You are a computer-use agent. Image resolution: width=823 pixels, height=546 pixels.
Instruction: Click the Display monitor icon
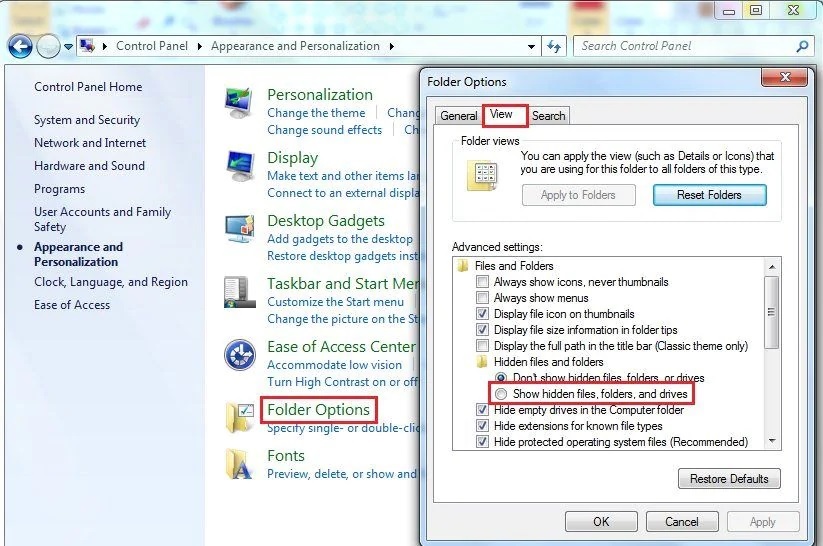(239, 166)
